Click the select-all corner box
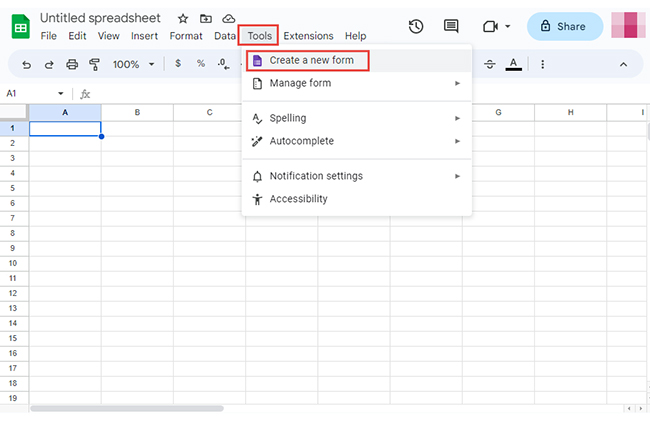The height and width of the screenshot is (421, 650). tap(14, 112)
